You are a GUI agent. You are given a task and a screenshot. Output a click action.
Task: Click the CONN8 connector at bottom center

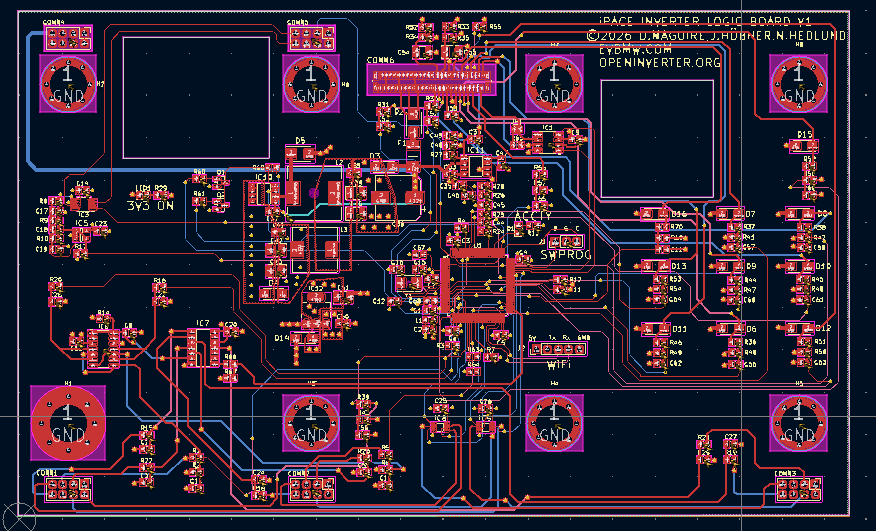point(310,489)
